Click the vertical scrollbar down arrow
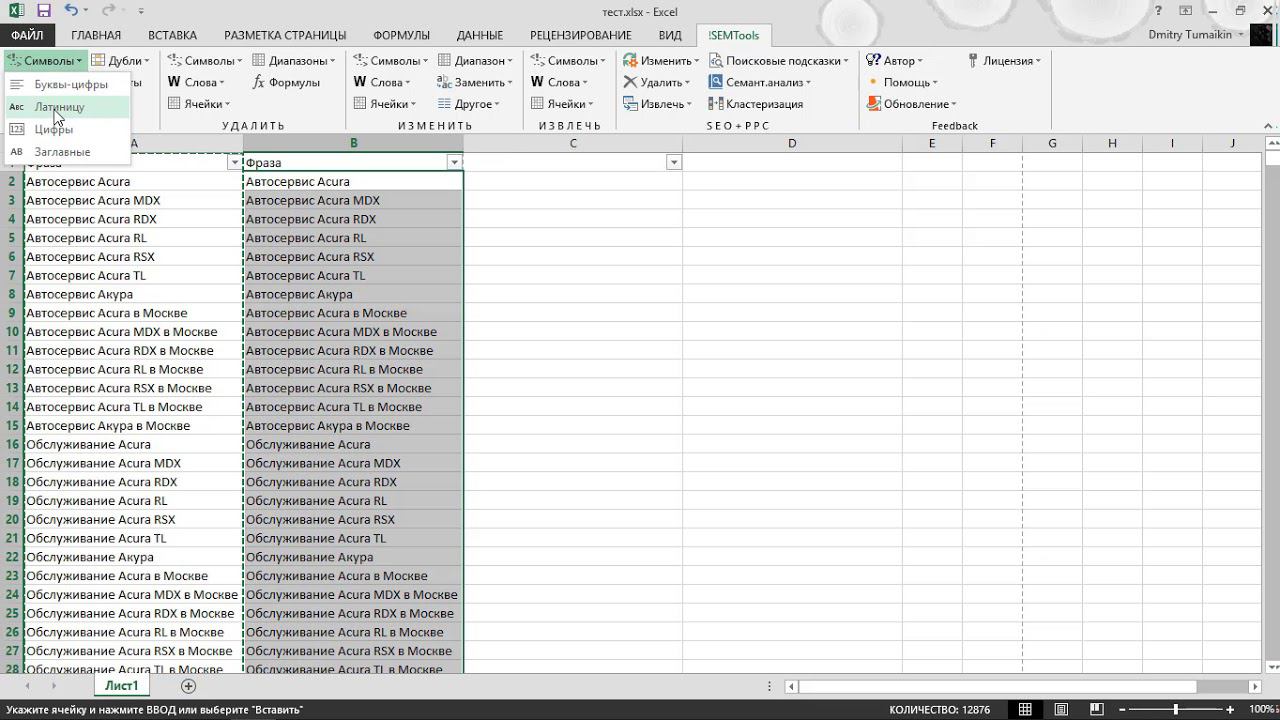Viewport: 1280px width, 720px height. tap(1272, 667)
